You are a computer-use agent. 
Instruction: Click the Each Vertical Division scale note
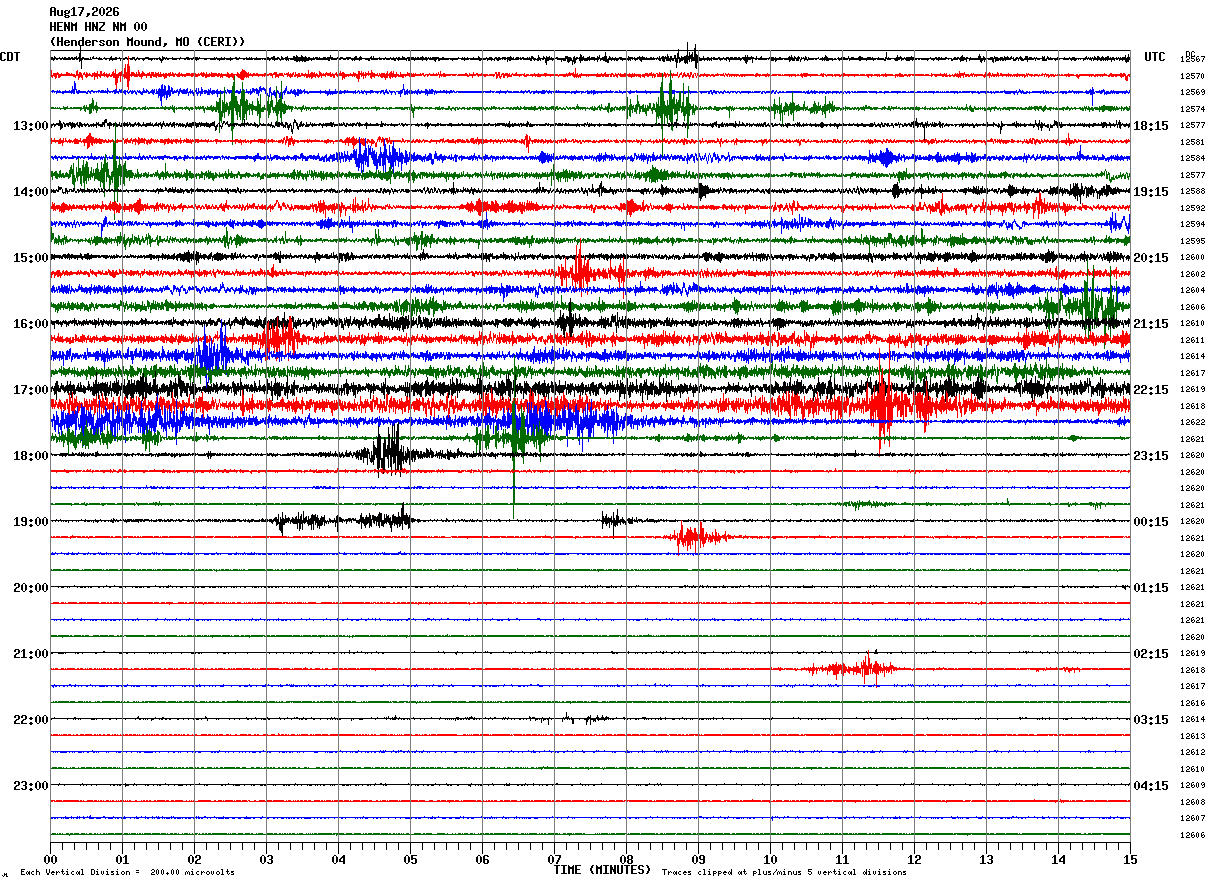(x=128, y=873)
